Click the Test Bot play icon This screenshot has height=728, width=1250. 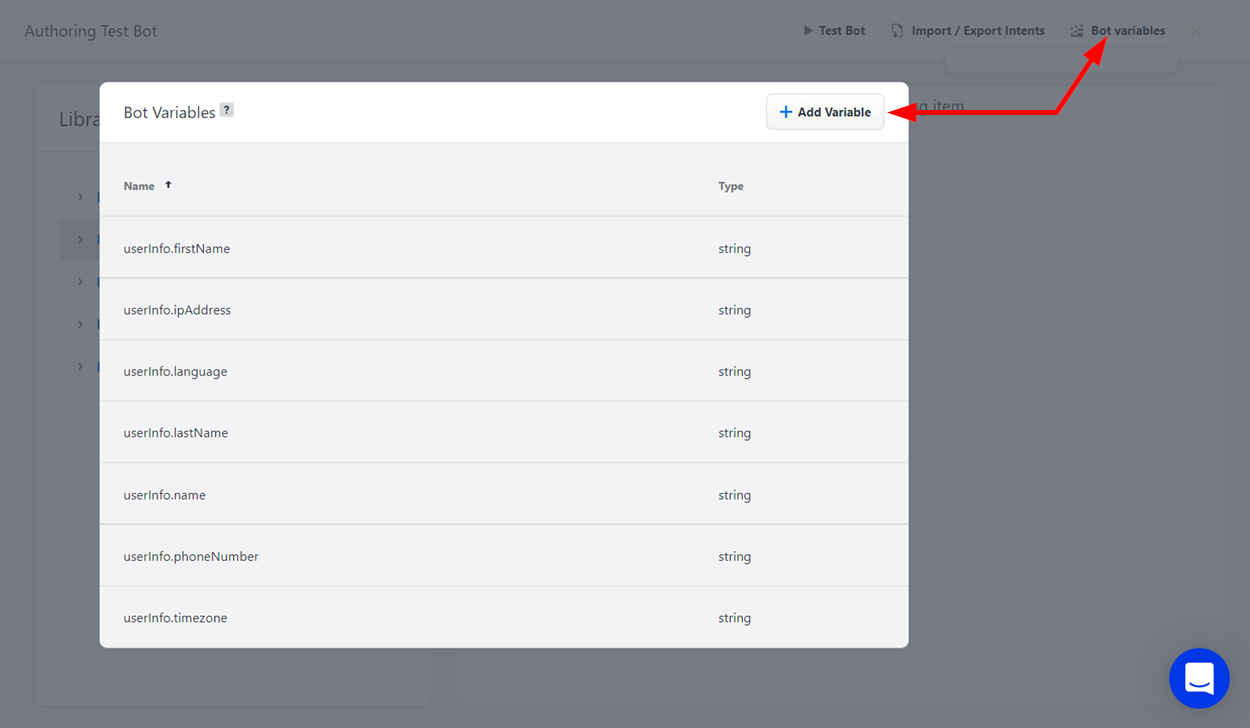[x=808, y=31]
